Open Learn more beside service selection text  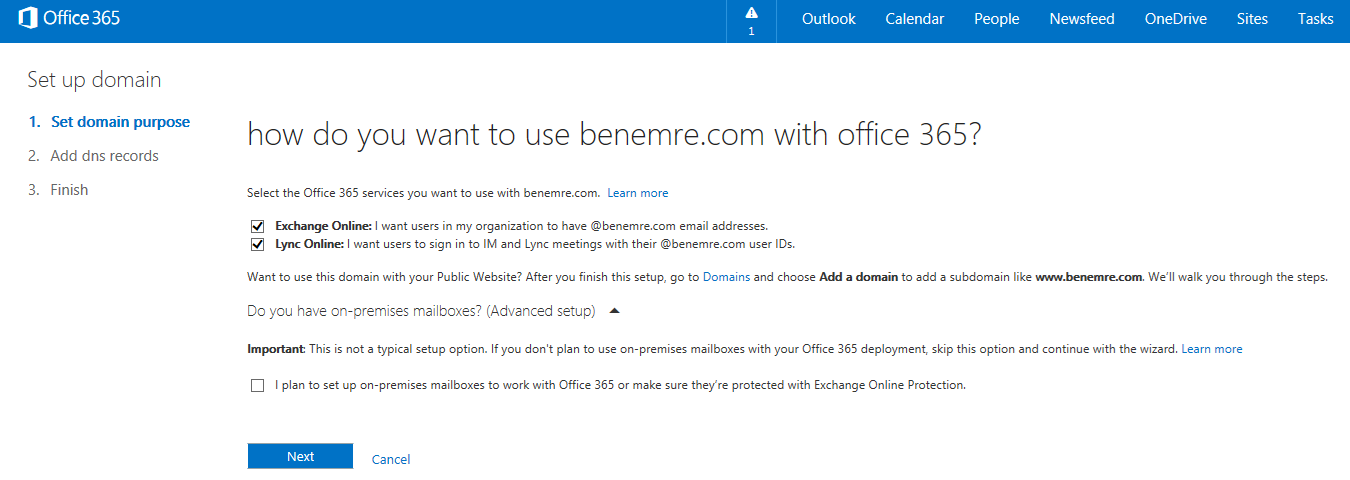pyautogui.click(x=638, y=193)
